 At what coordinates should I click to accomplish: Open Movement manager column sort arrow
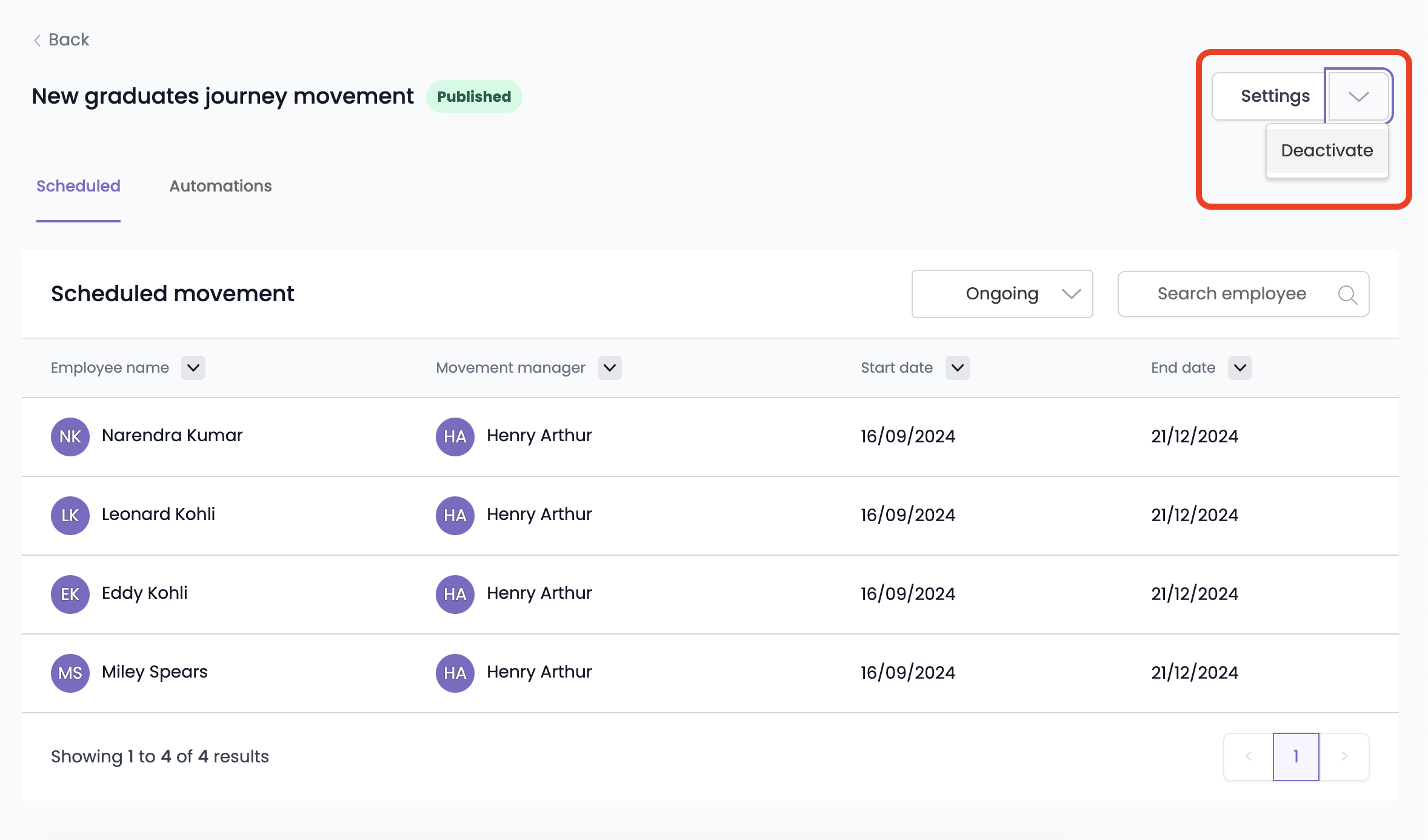[x=610, y=368]
